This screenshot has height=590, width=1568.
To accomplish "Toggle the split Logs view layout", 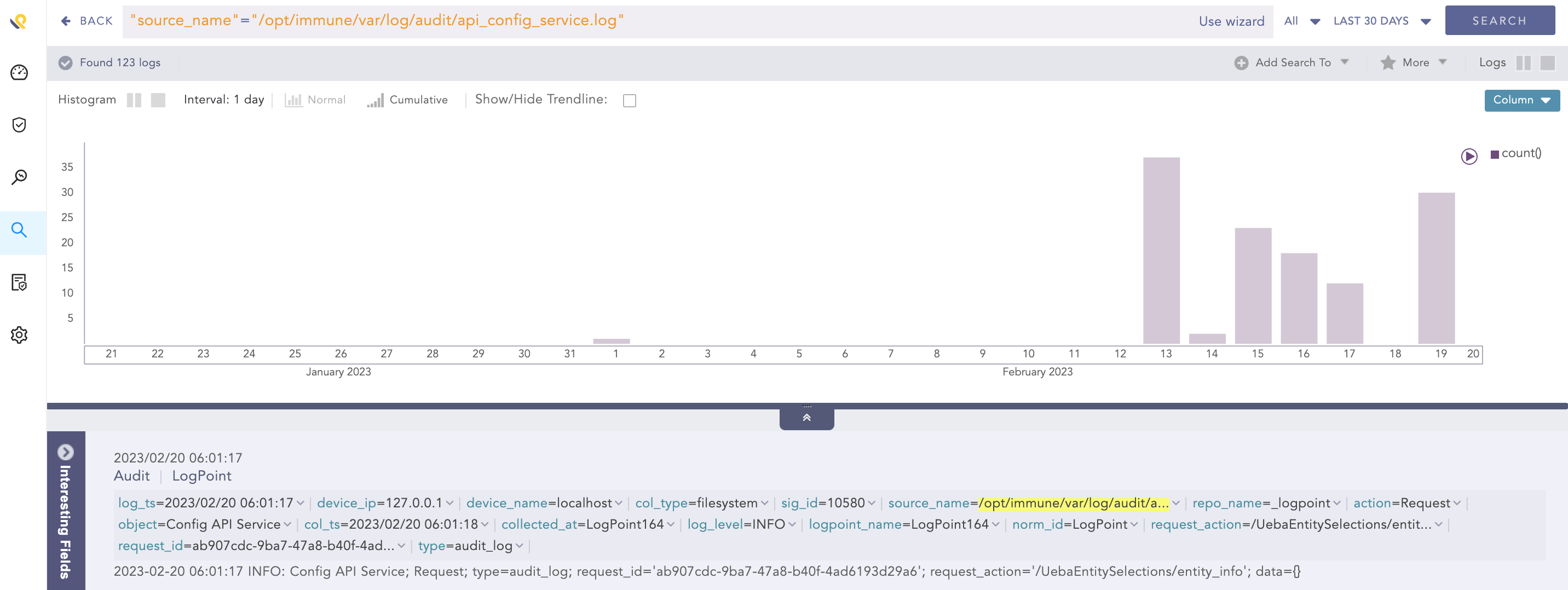I will click(1524, 62).
